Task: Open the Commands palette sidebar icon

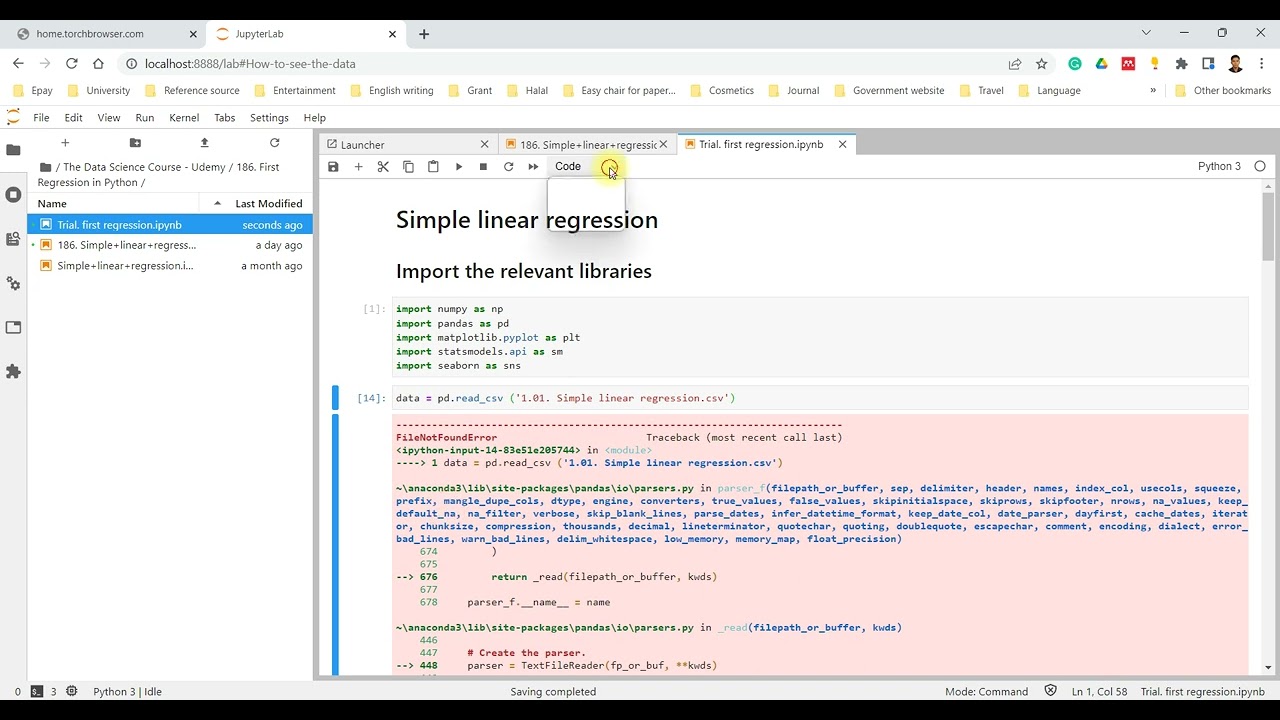Action: click(13, 239)
